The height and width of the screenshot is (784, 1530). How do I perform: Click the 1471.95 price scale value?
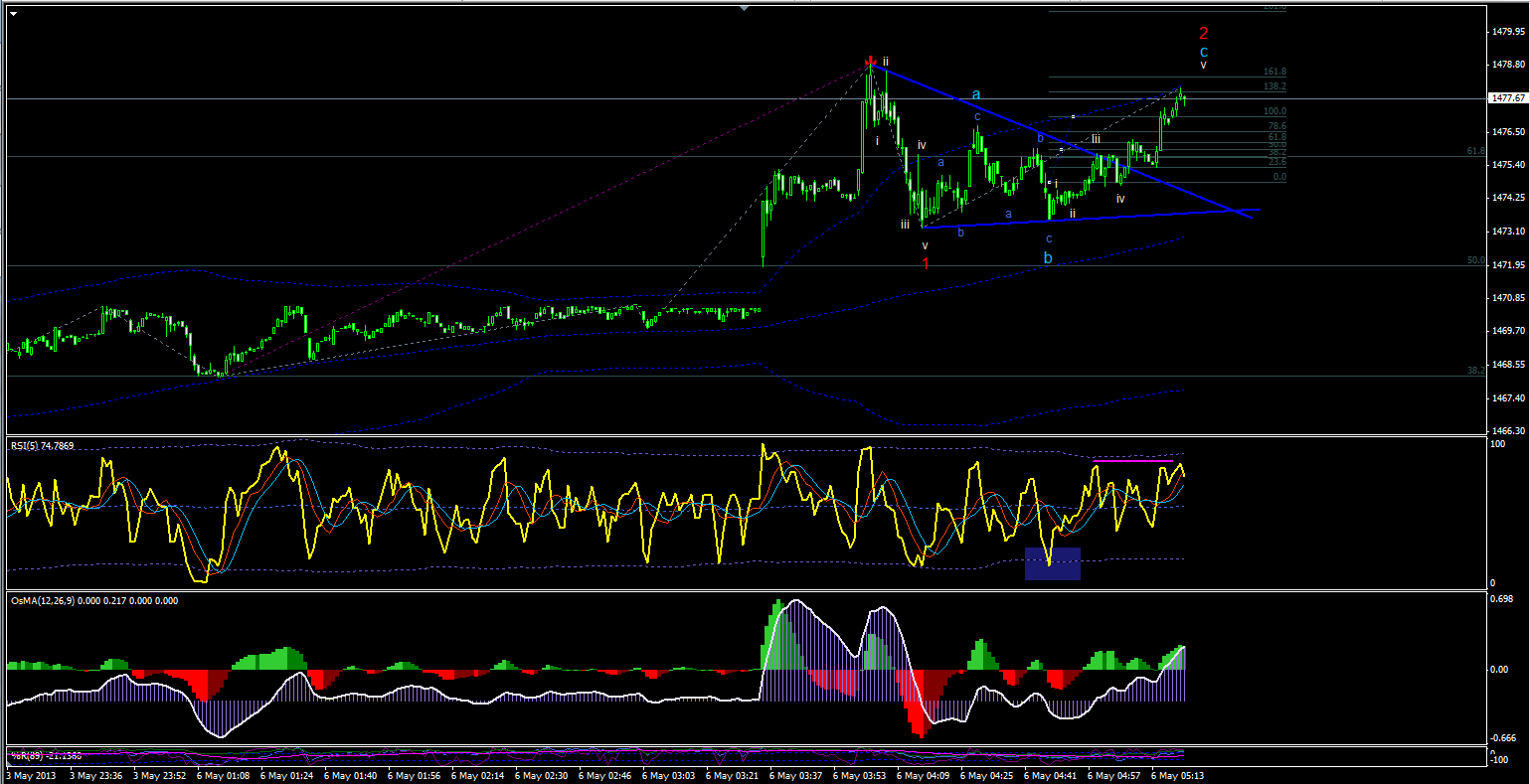(1507, 265)
